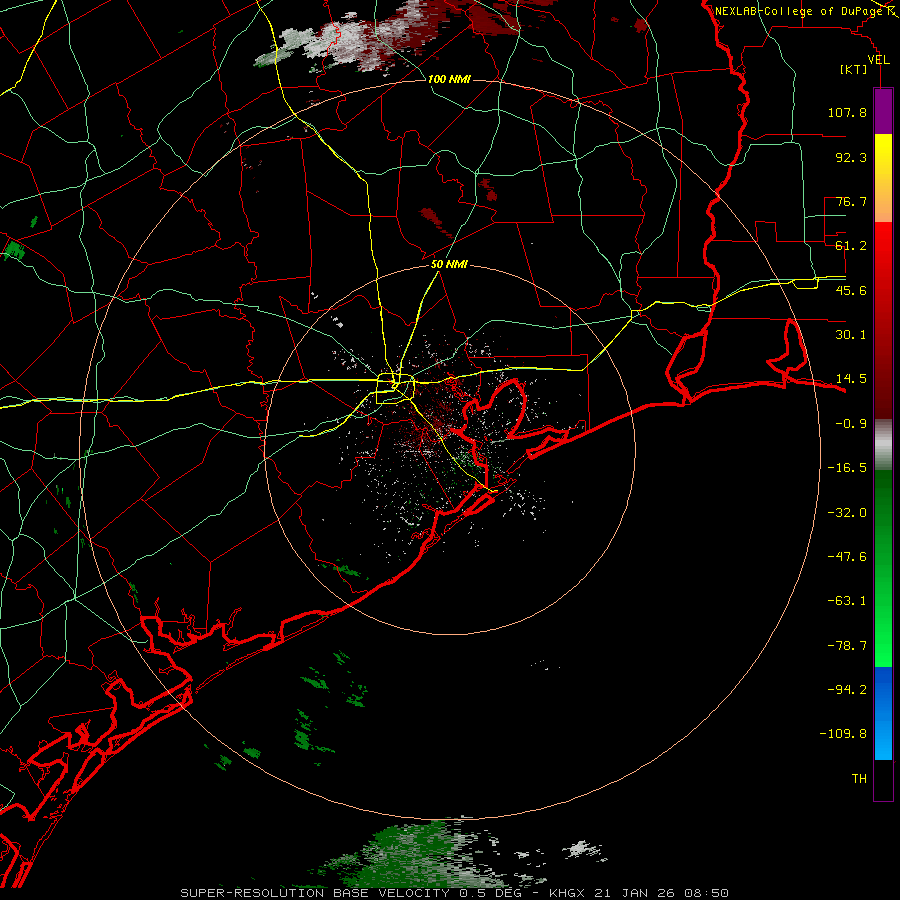Image resolution: width=900 pixels, height=900 pixels.
Task: Click the -47.6 velocity scale value
Action: pyautogui.click(x=847, y=557)
